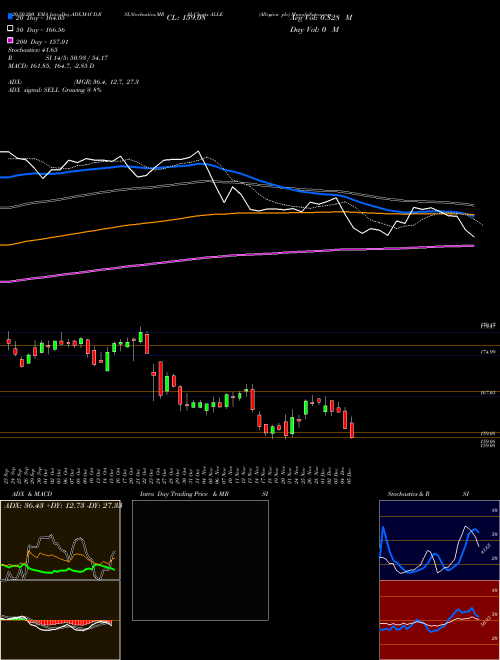Screen dimensions: 500x660
Task: Click the 167.93 price axis label
Action: pyautogui.click(x=488, y=392)
